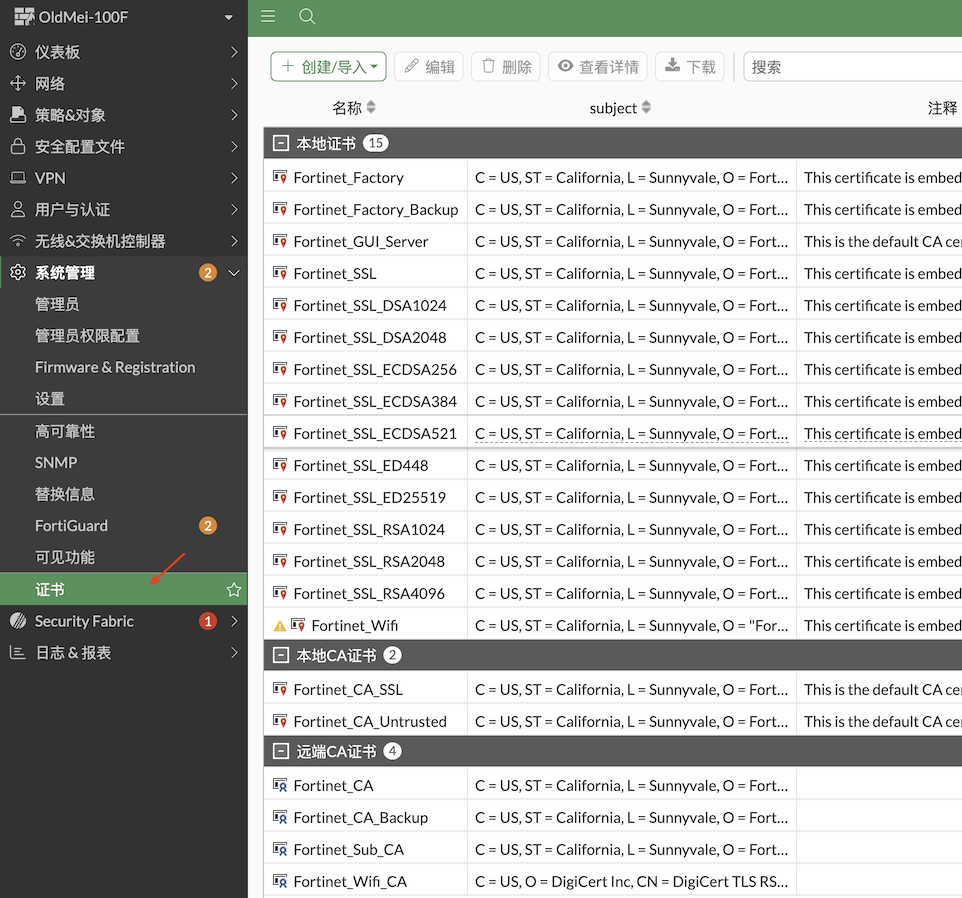The height and width of the screenshot is (898, 962).
Task: Expand the 仪表板 menu chevron
Action: [x=234, y=52]
